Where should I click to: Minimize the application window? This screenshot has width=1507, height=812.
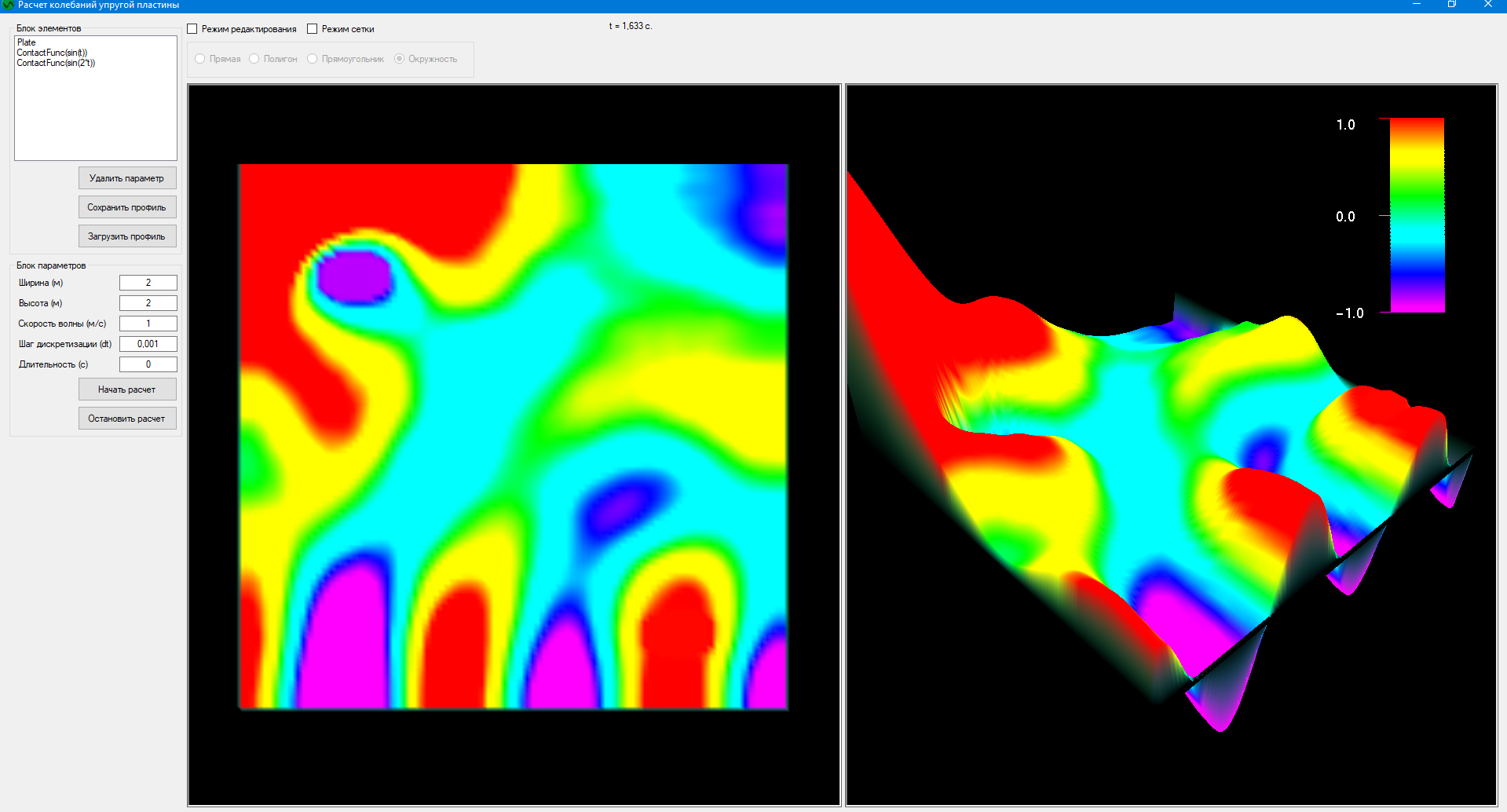click(x=1417, y=5)
